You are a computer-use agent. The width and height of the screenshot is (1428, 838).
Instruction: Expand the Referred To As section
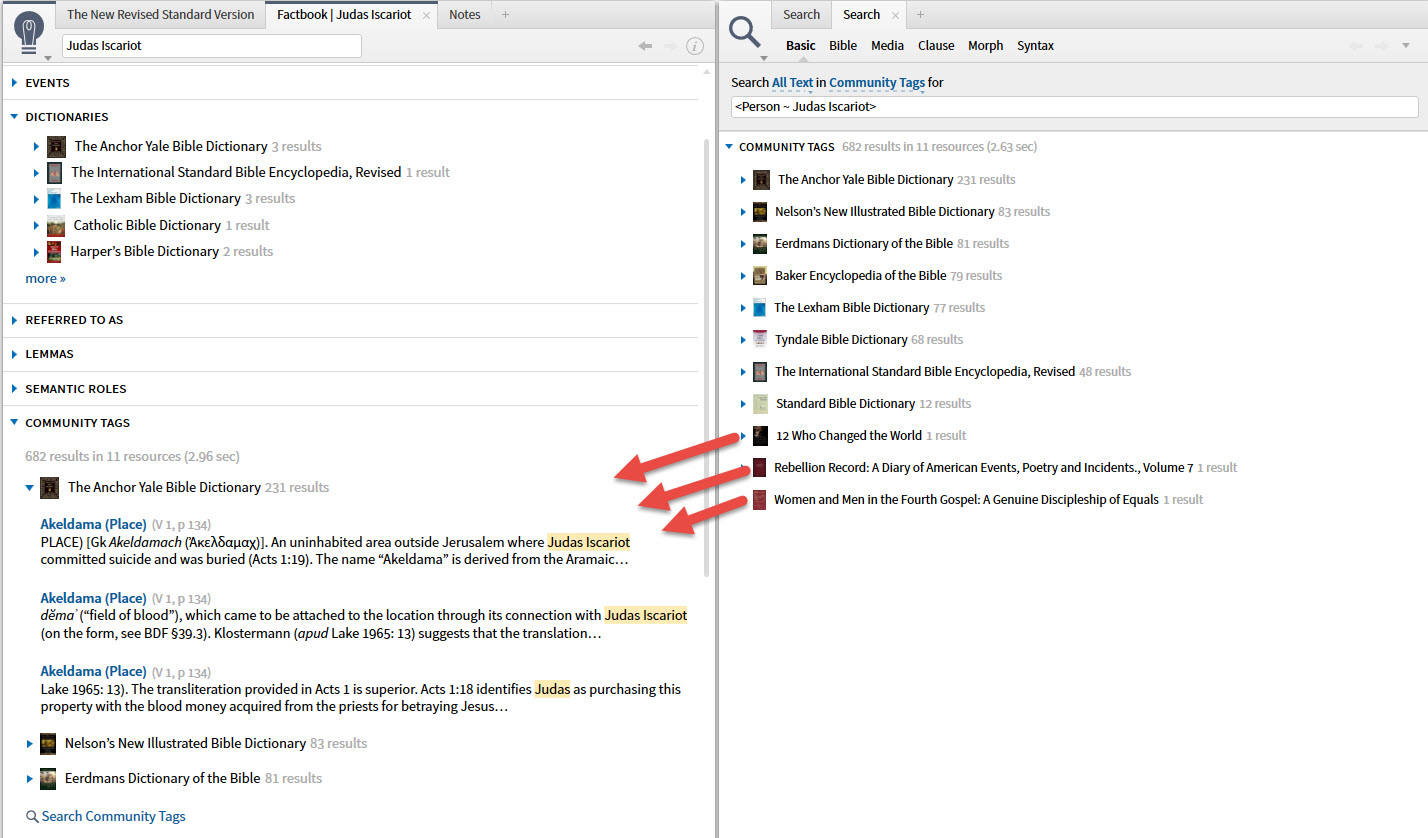pyautogui.click(x=15, y=320)
